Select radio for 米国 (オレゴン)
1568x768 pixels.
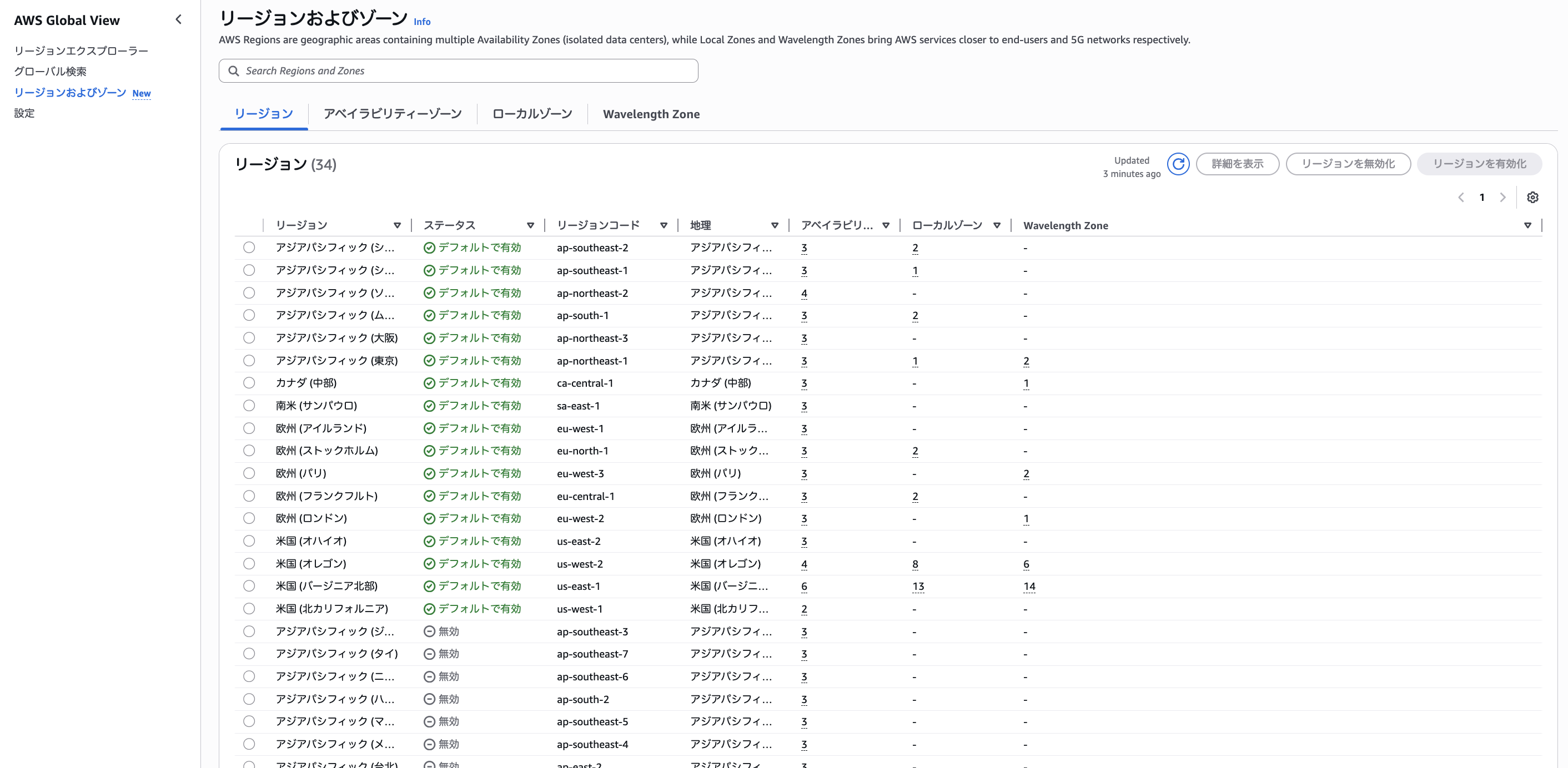point(249,564)
